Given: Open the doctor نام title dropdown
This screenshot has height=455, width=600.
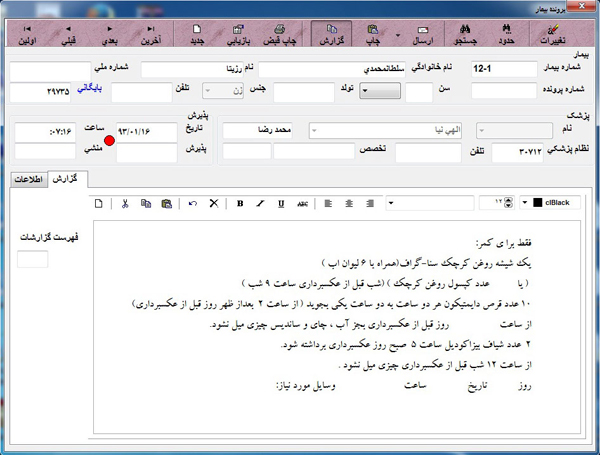Looking at the screenshot, I should (514, 130).
